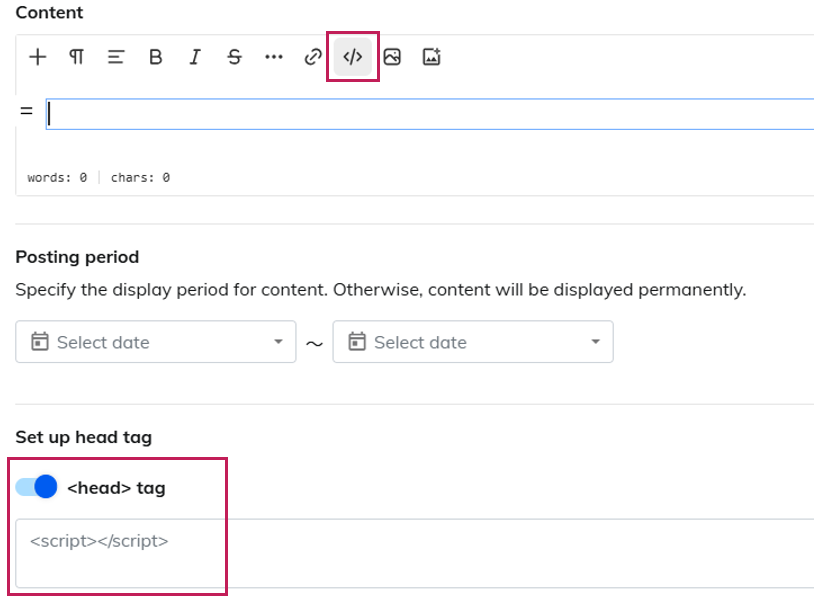The image size is (835, 600).
Task: Apply italic formatting
Action: click(x=195, y=57)
